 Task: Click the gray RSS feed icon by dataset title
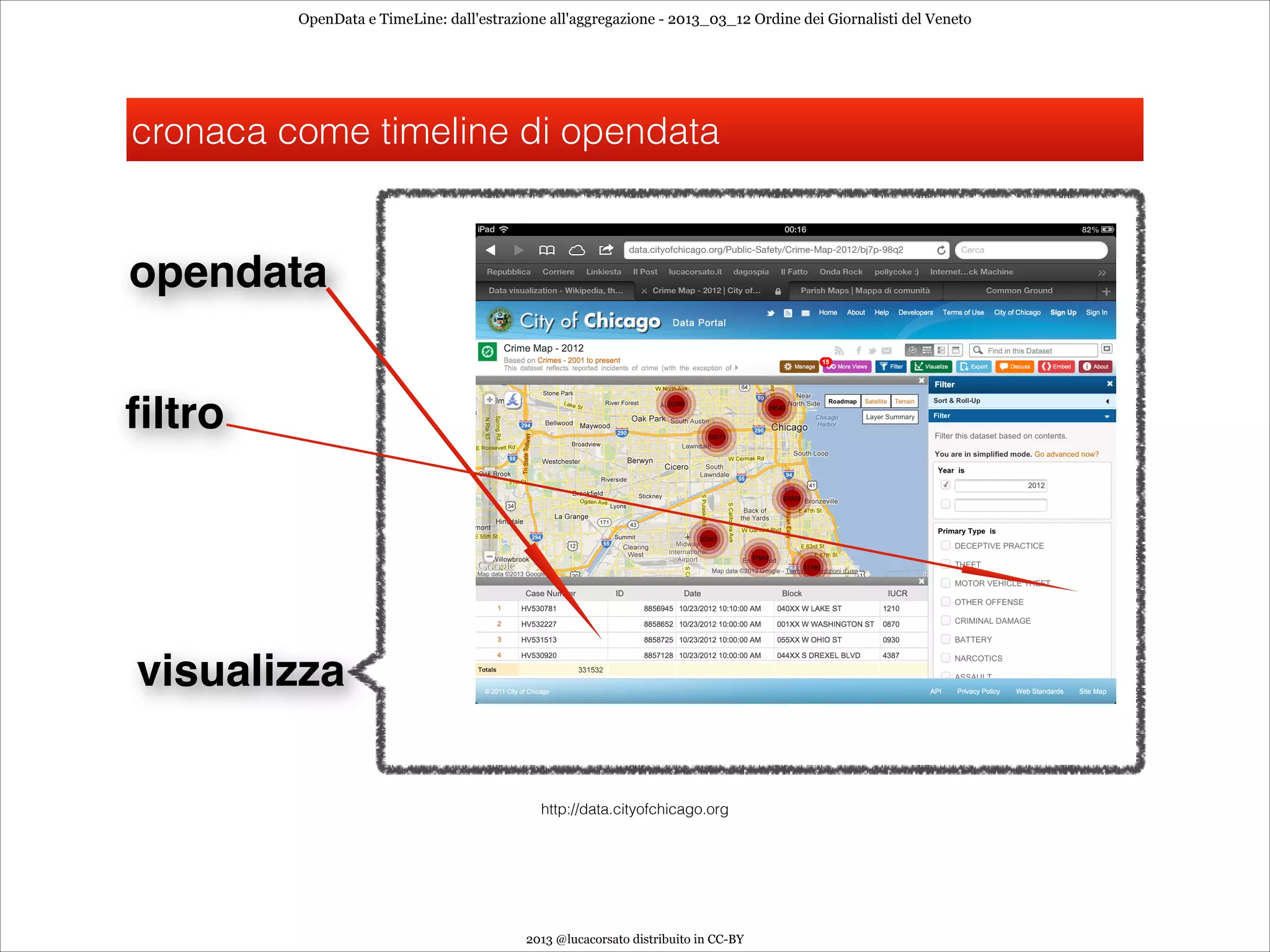click(x=839, y=351)
